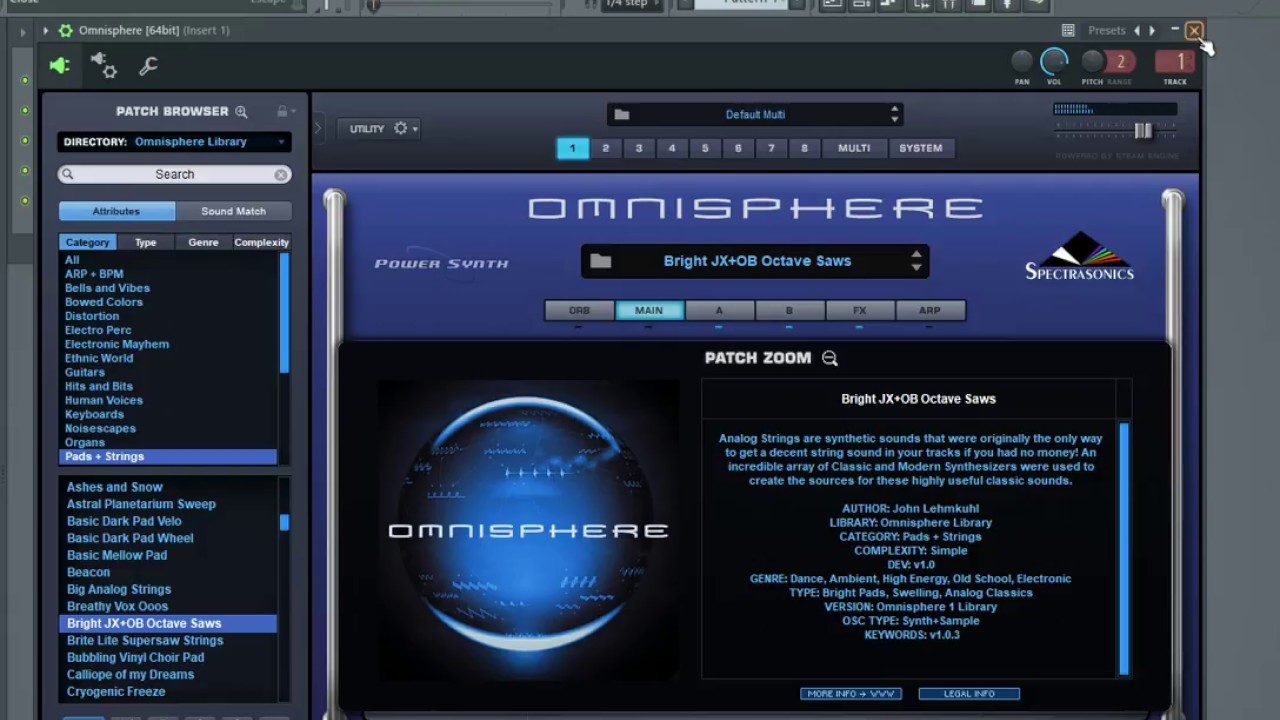The width and height of the screenshot is (1280, 720).
Task: Switch to the MAIN tab
Action: (649, 311)
